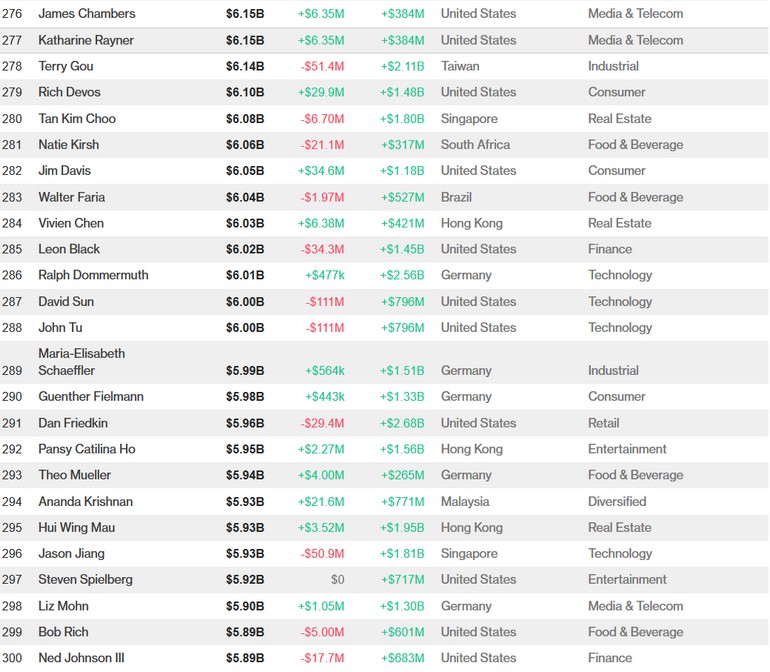Click on Katharine Rayner's name
This screenshot has width=770, height=672.
tap(85, 40)
